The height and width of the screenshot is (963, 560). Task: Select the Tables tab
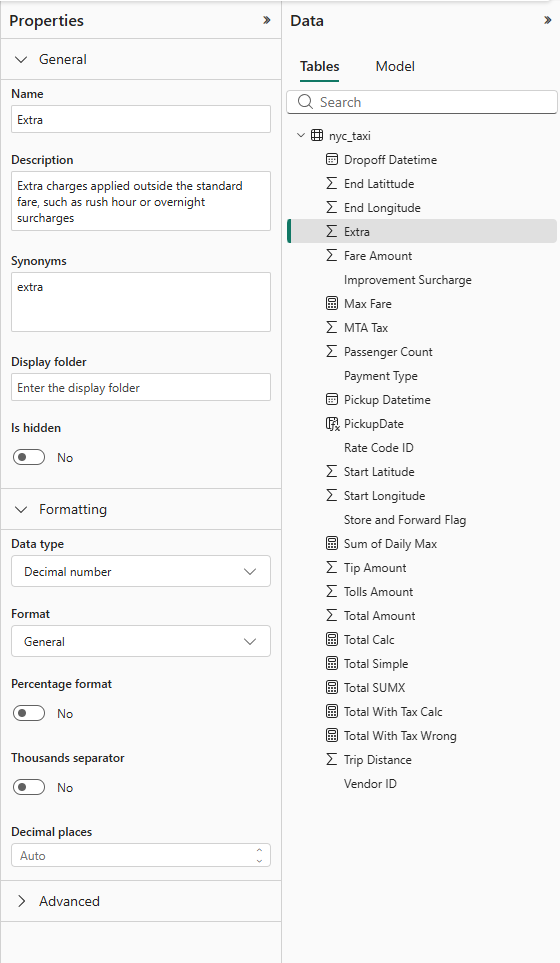[x=319, y=66]
